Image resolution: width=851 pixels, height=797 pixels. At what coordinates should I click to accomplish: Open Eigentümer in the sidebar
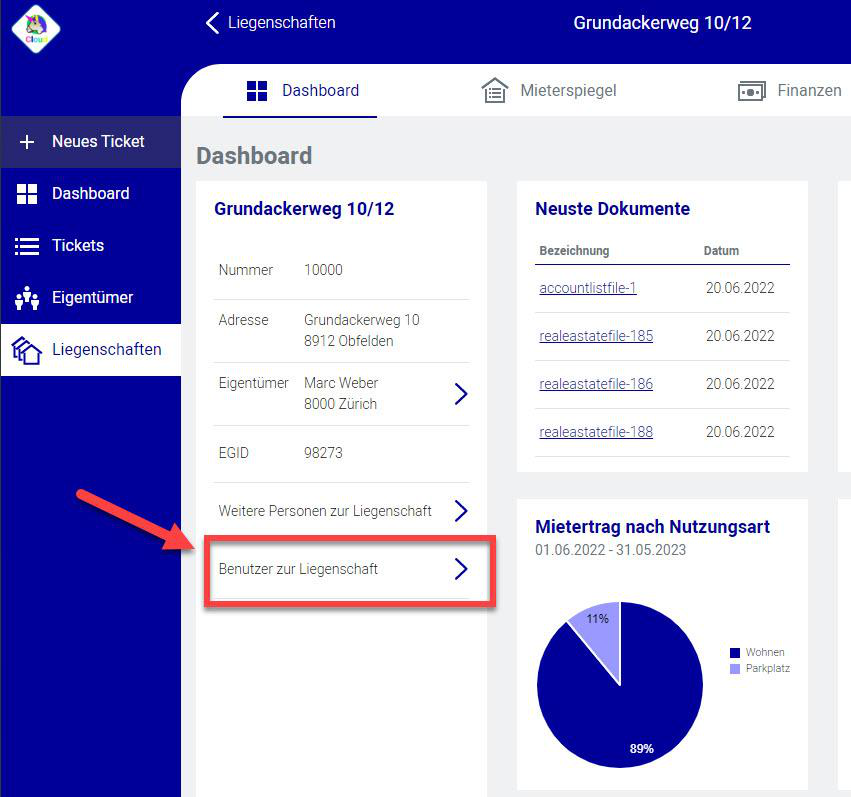click(x=91, y=297)
